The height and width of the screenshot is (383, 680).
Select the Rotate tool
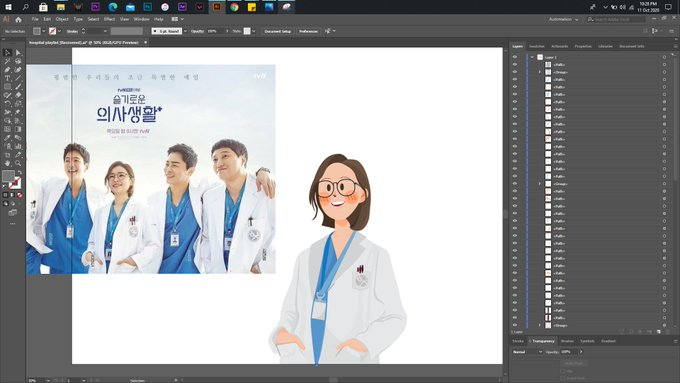(x=7, y=104)
